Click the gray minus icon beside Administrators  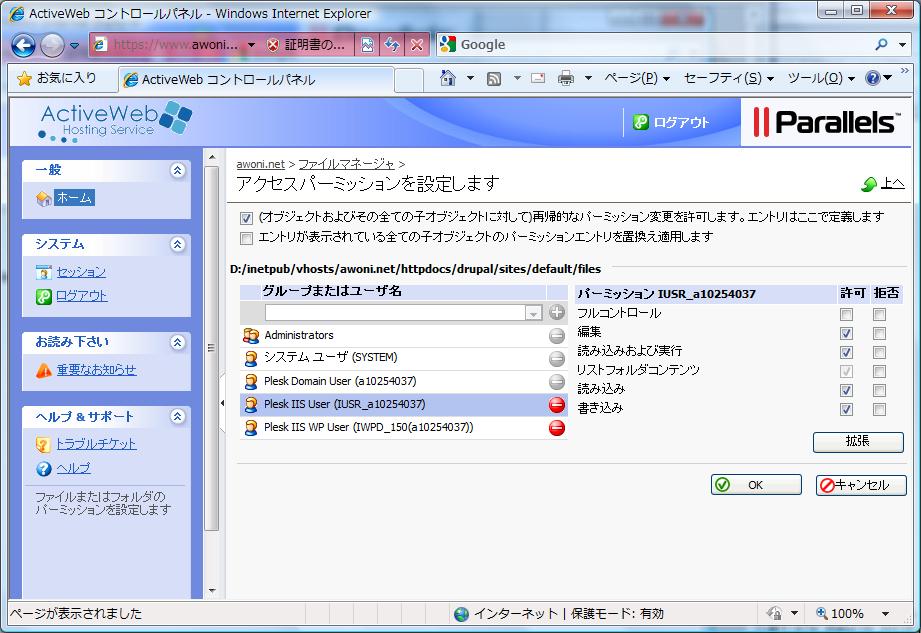[557, 336]
